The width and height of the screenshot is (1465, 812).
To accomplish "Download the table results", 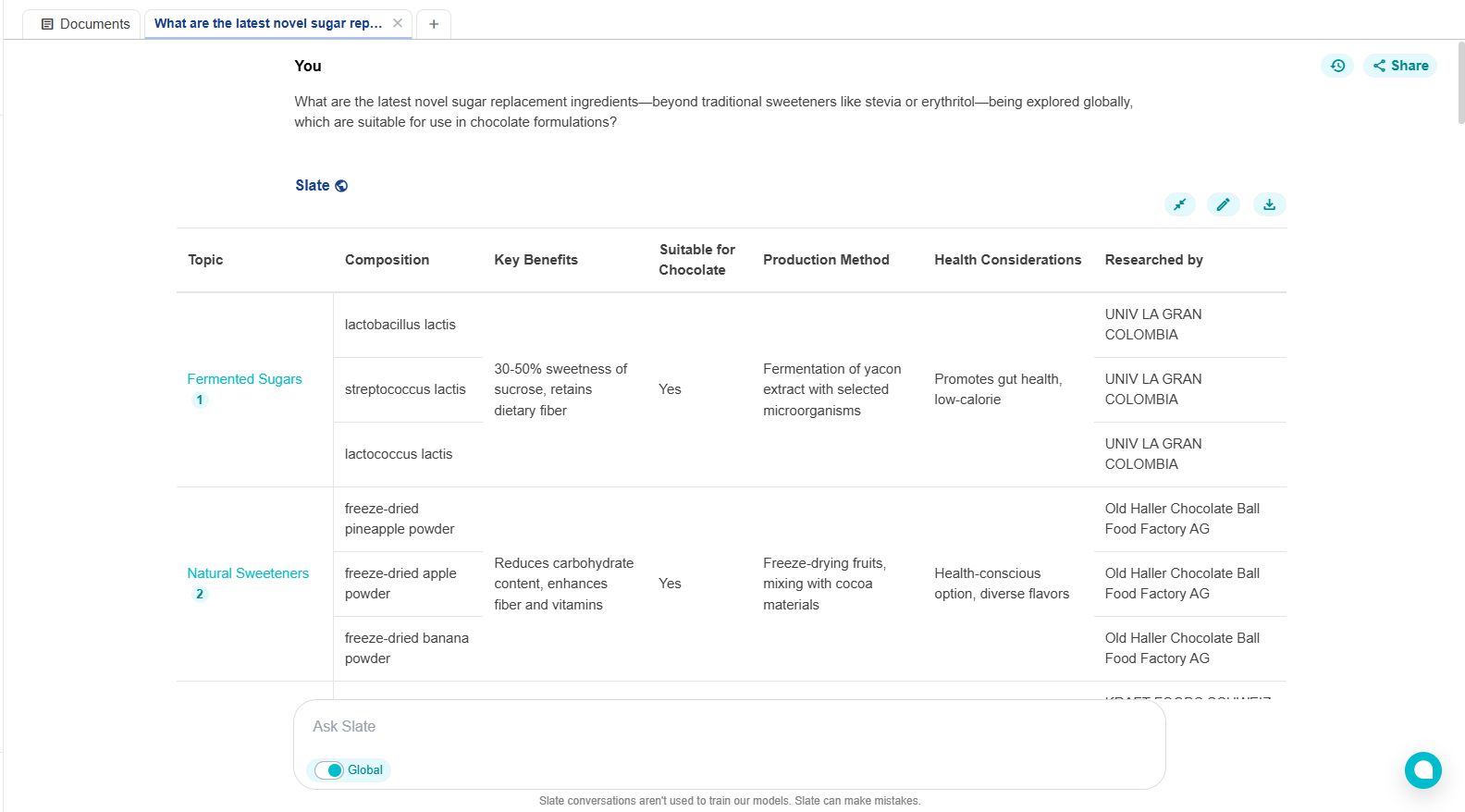I will point(1269,204).
